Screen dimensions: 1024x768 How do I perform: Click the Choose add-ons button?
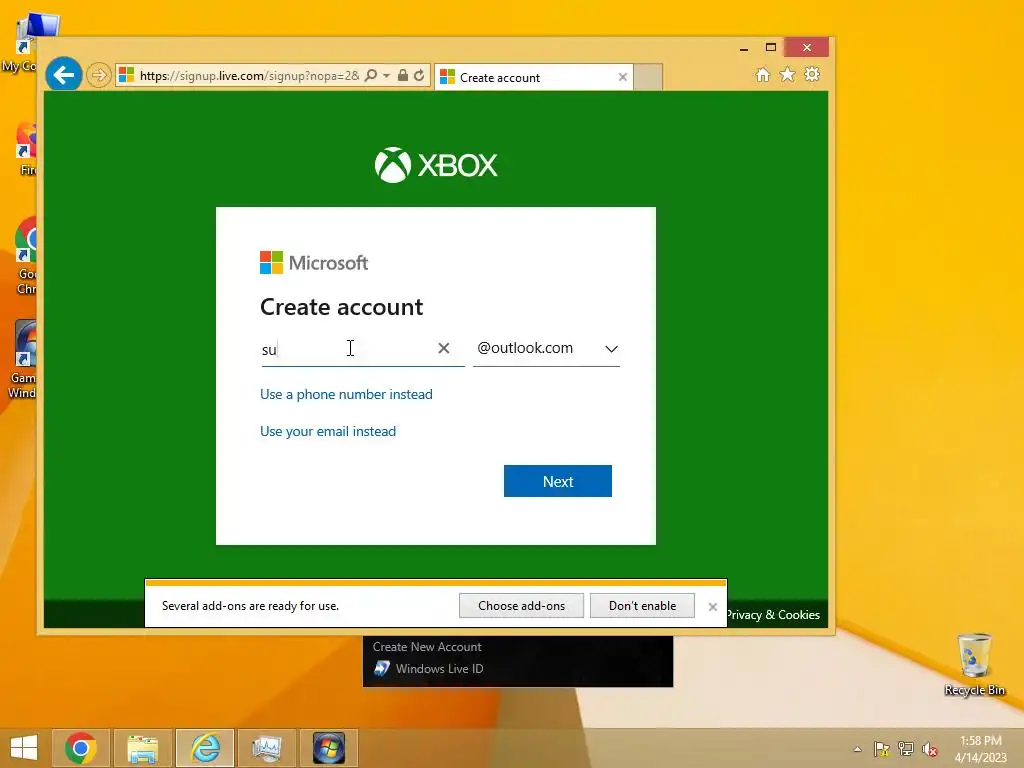(521, 605)
